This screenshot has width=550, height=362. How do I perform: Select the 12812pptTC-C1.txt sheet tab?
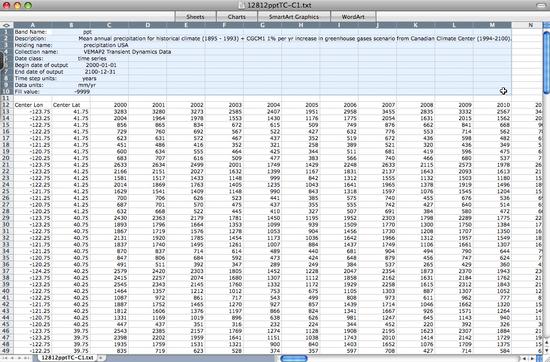tap(67, 358)
